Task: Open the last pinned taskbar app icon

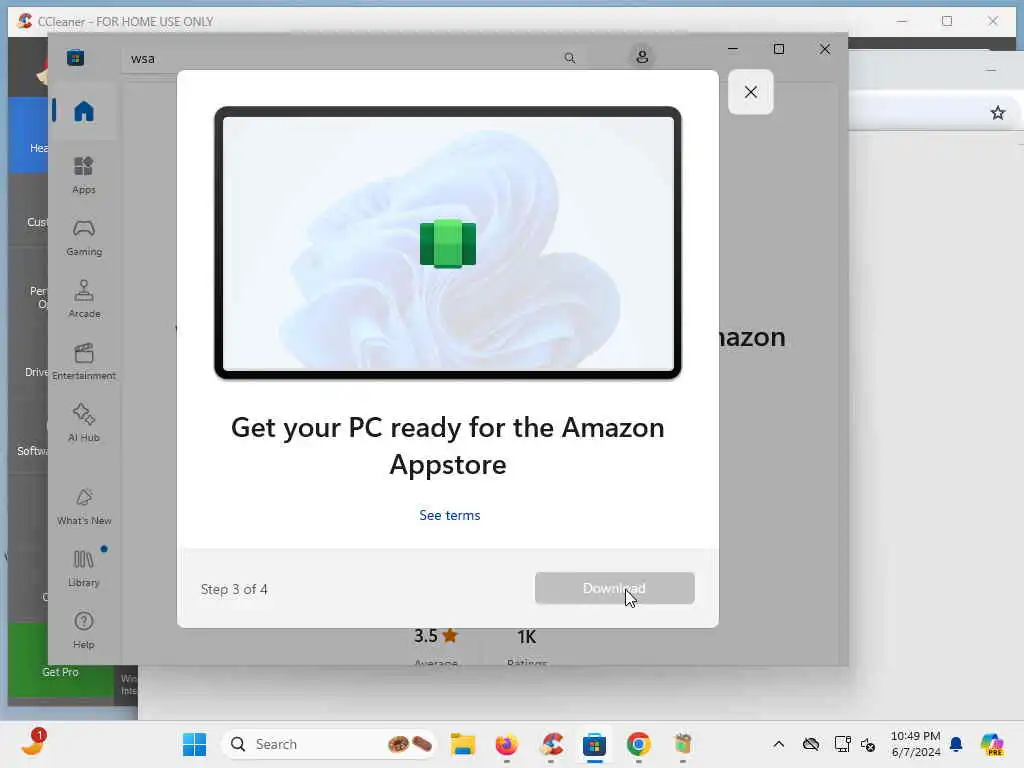Action: [682, 744]
